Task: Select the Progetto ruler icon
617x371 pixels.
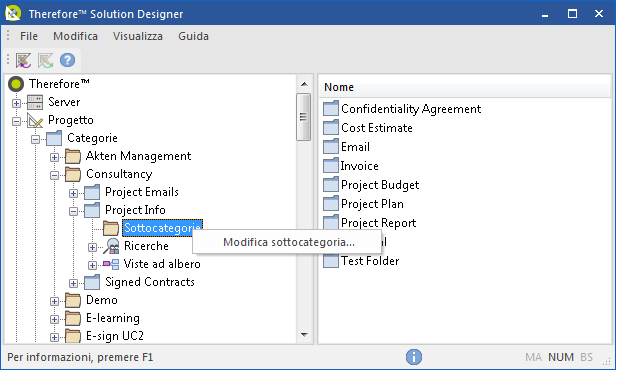Action: point(35,120)
